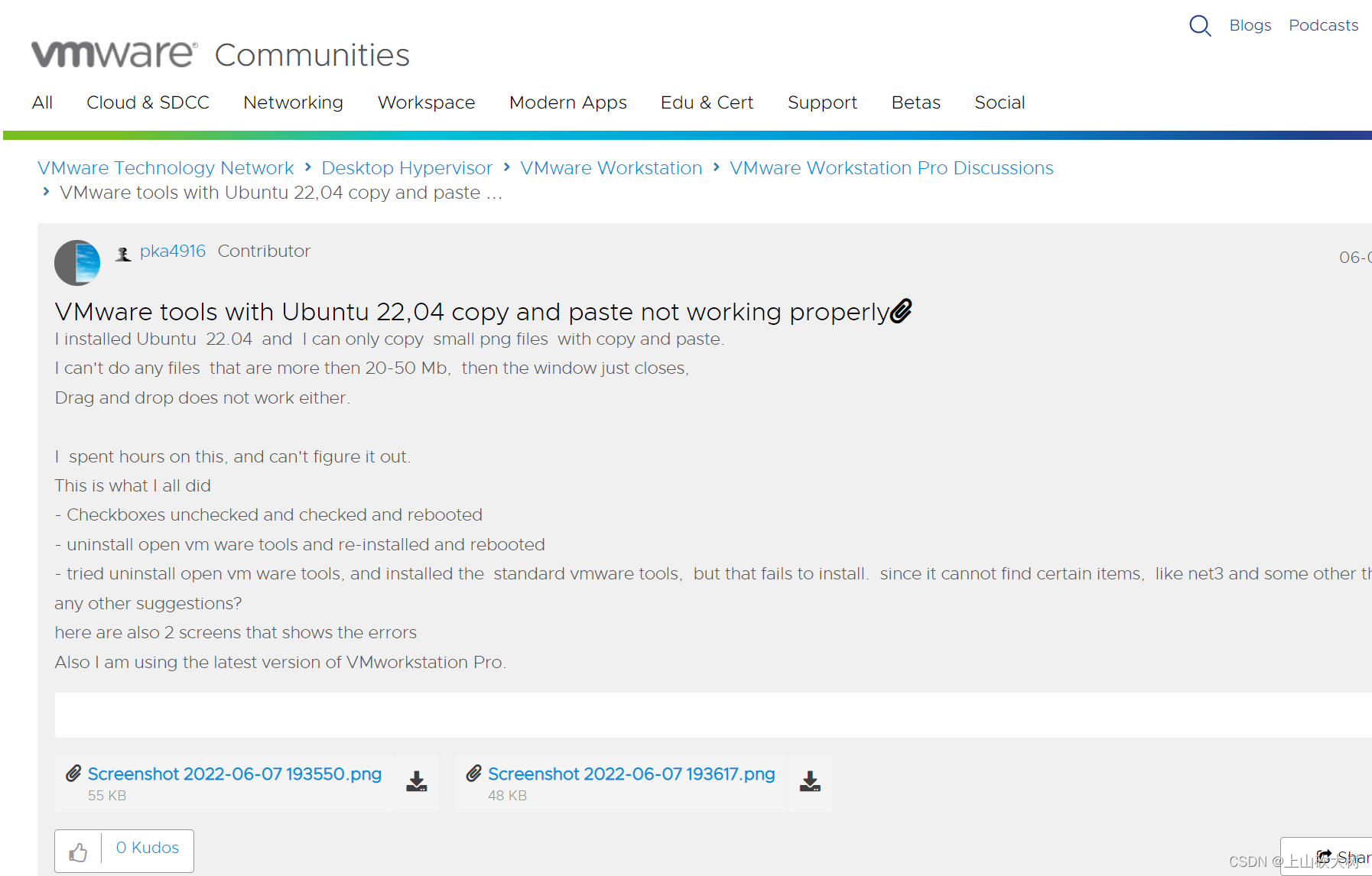This screenshot has height=876, width=1372.
Task: Open the Blogs link
Action: pos(1250,25)
